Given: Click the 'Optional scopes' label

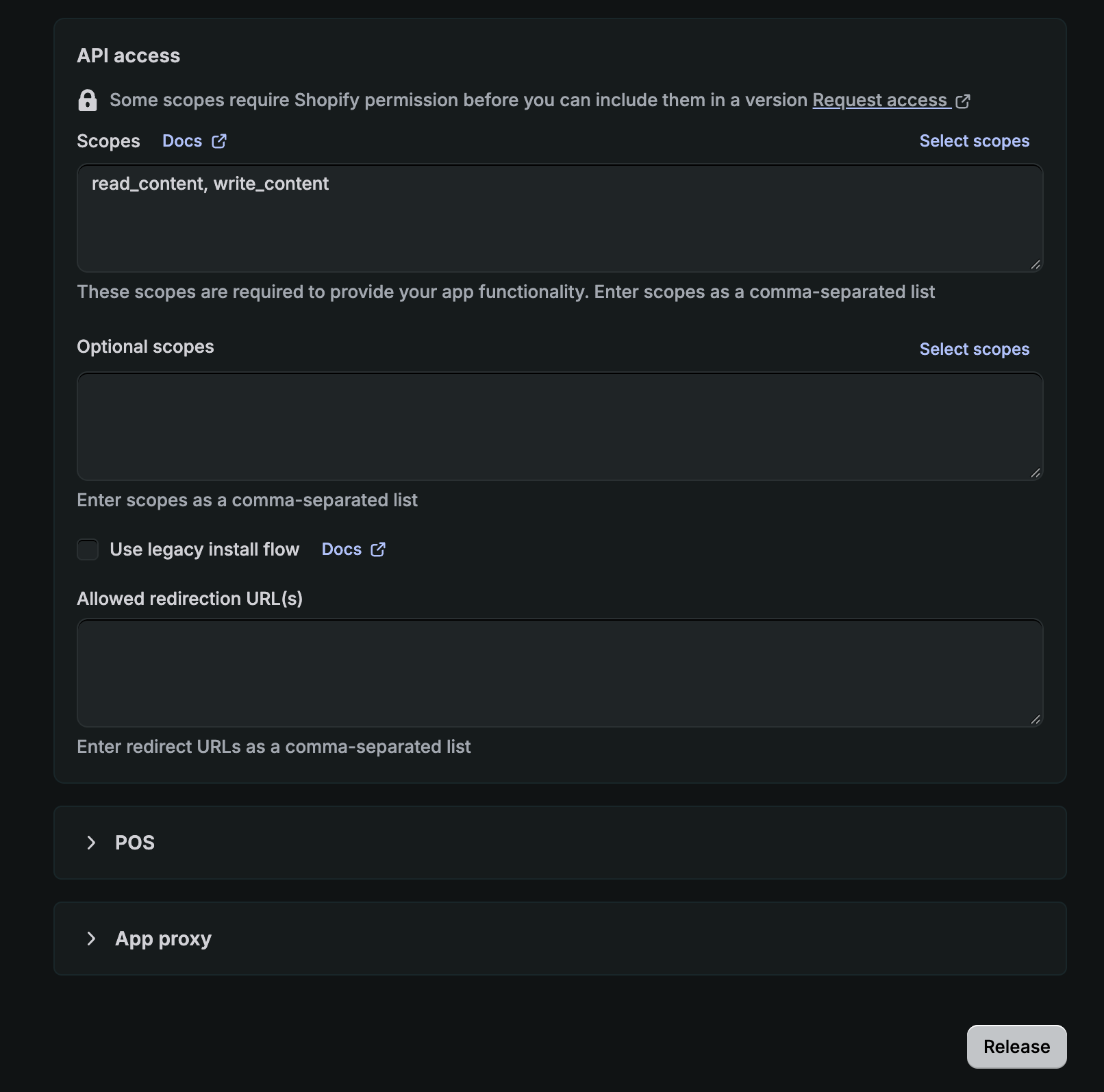Looking at the screenshot, I should (145, 347).
